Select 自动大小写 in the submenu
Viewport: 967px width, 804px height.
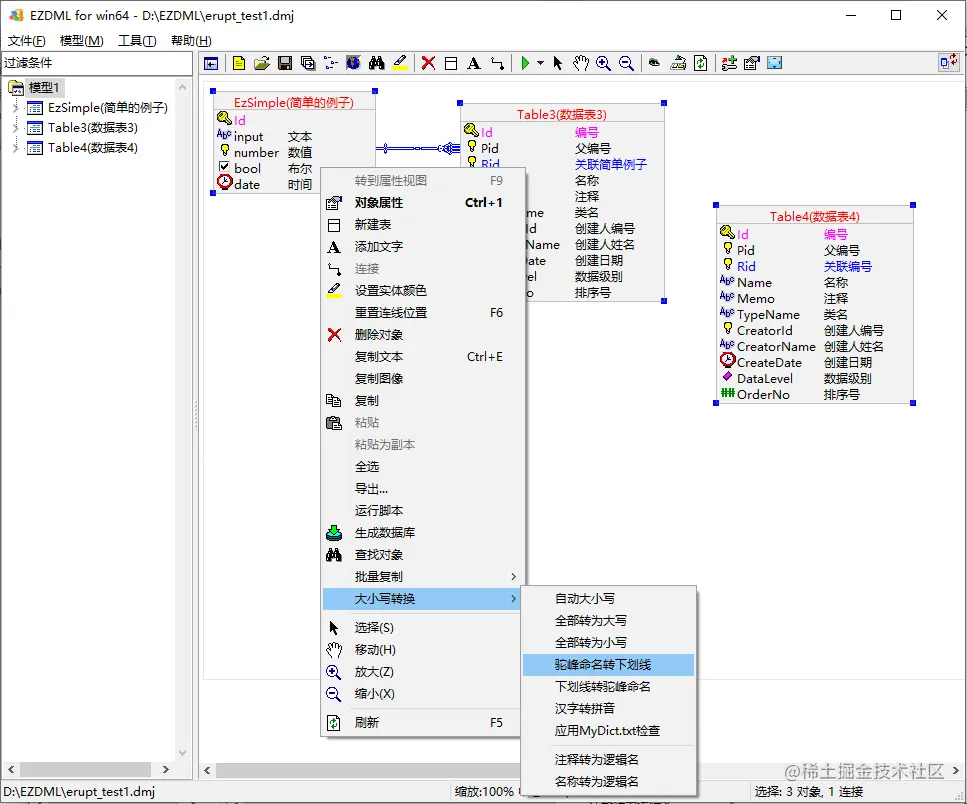tap(608, 599)
